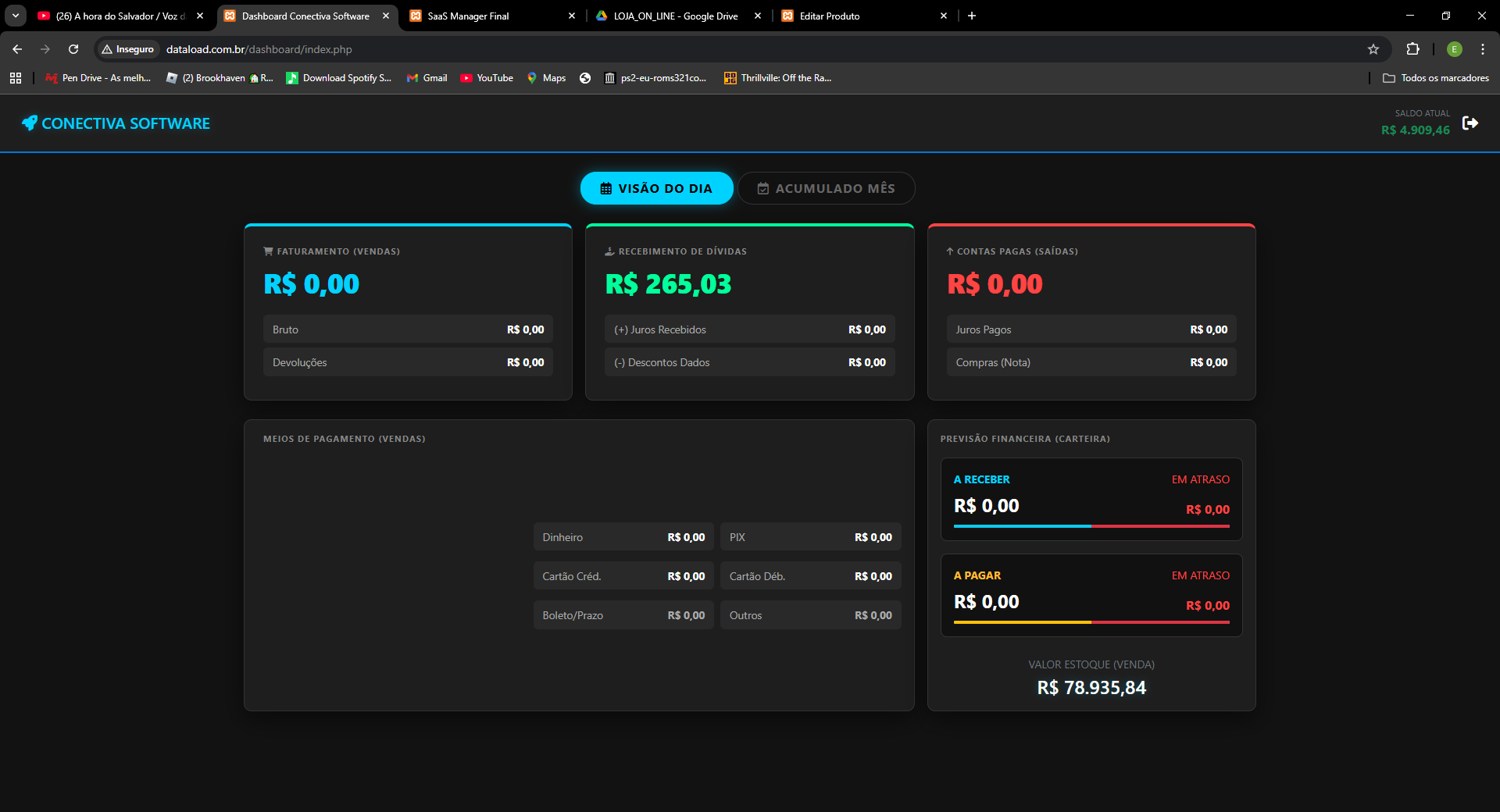Image resolution: width=1500 pixels, height=812 pixels.
Task: Expand the tab search dropdown arrow
Action: [16, 16]
